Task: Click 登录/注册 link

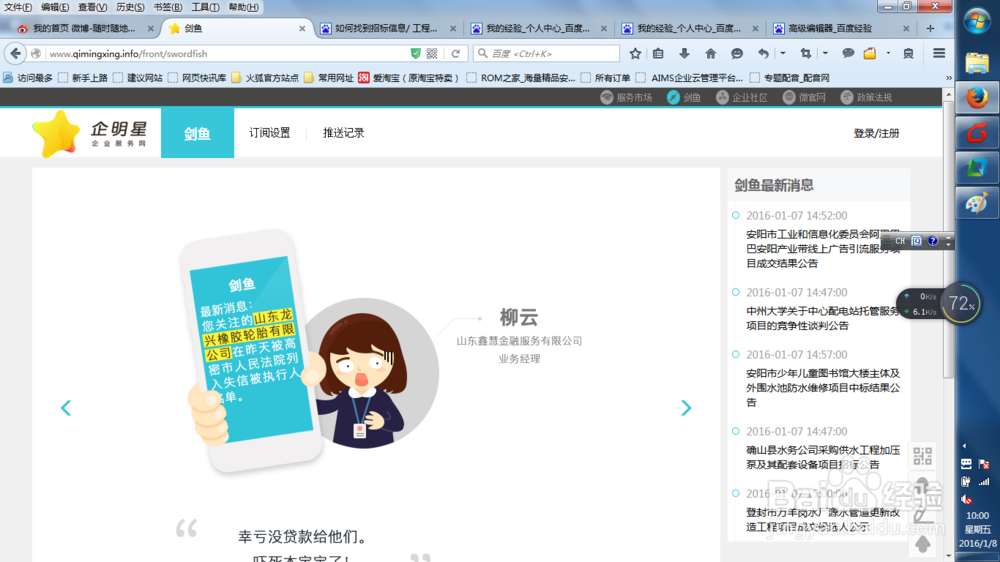Action: 876,133
